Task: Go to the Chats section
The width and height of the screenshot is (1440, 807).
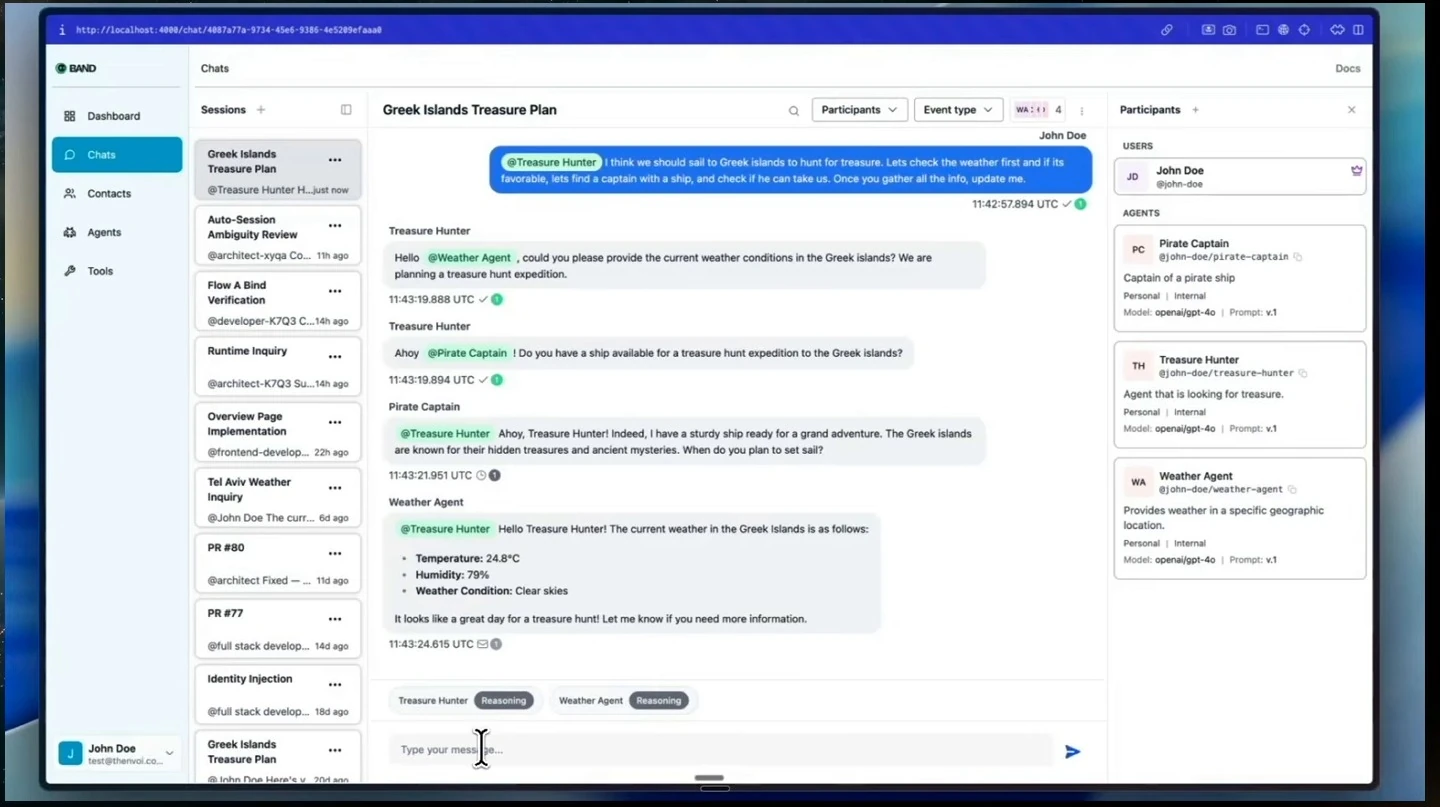Action: (116, 155)
